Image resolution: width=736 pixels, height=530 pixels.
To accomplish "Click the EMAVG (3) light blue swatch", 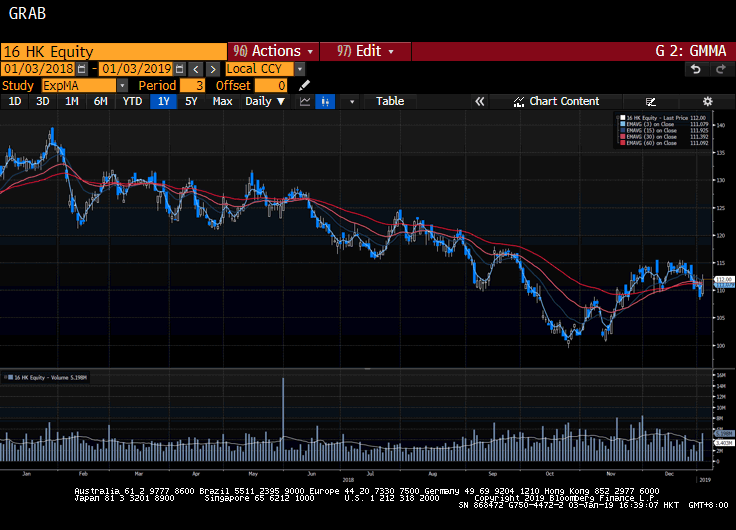I will [622, 124].
